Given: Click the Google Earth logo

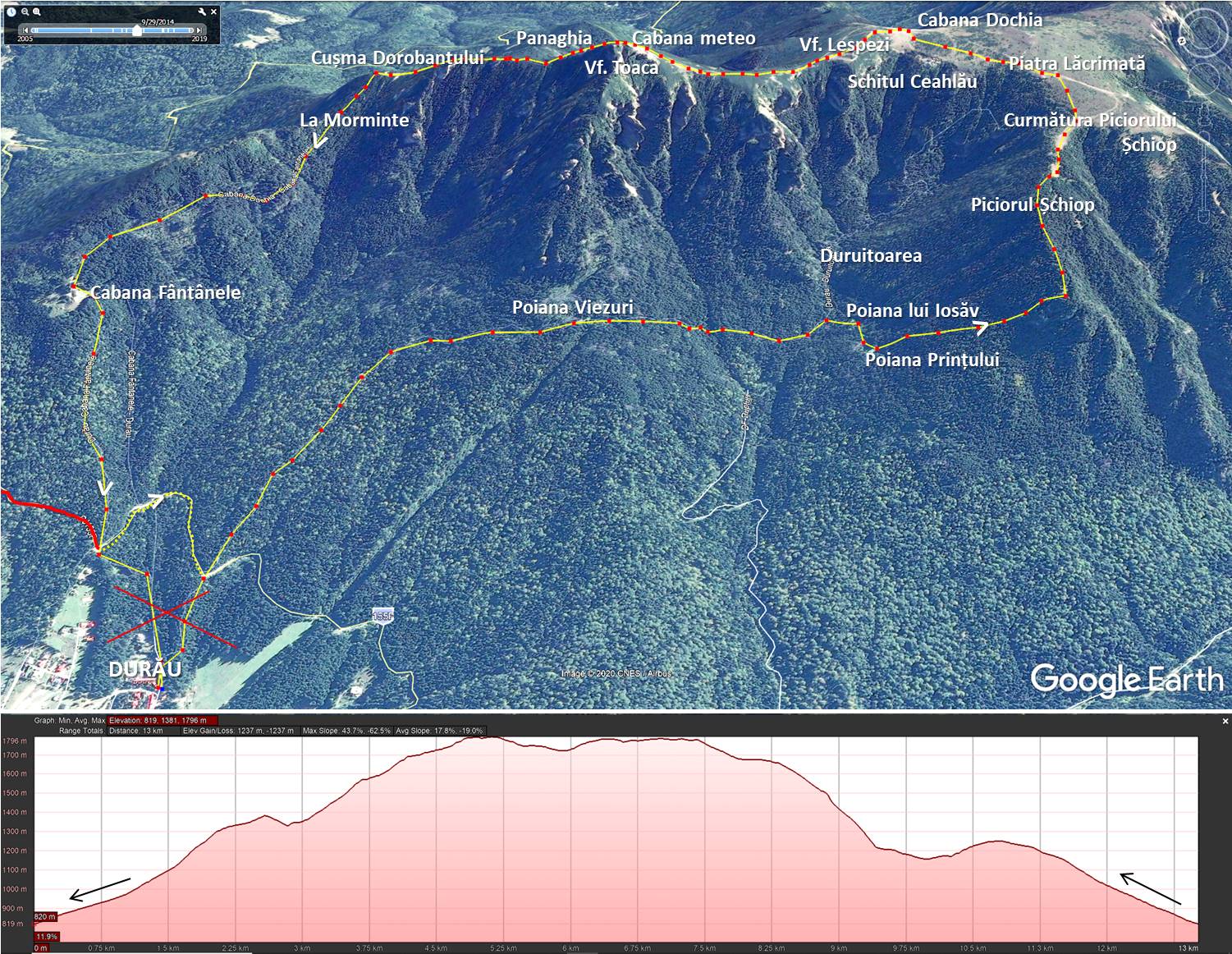Looking at the screenshot, I should pyautogui.click(x=1126, y=680).
